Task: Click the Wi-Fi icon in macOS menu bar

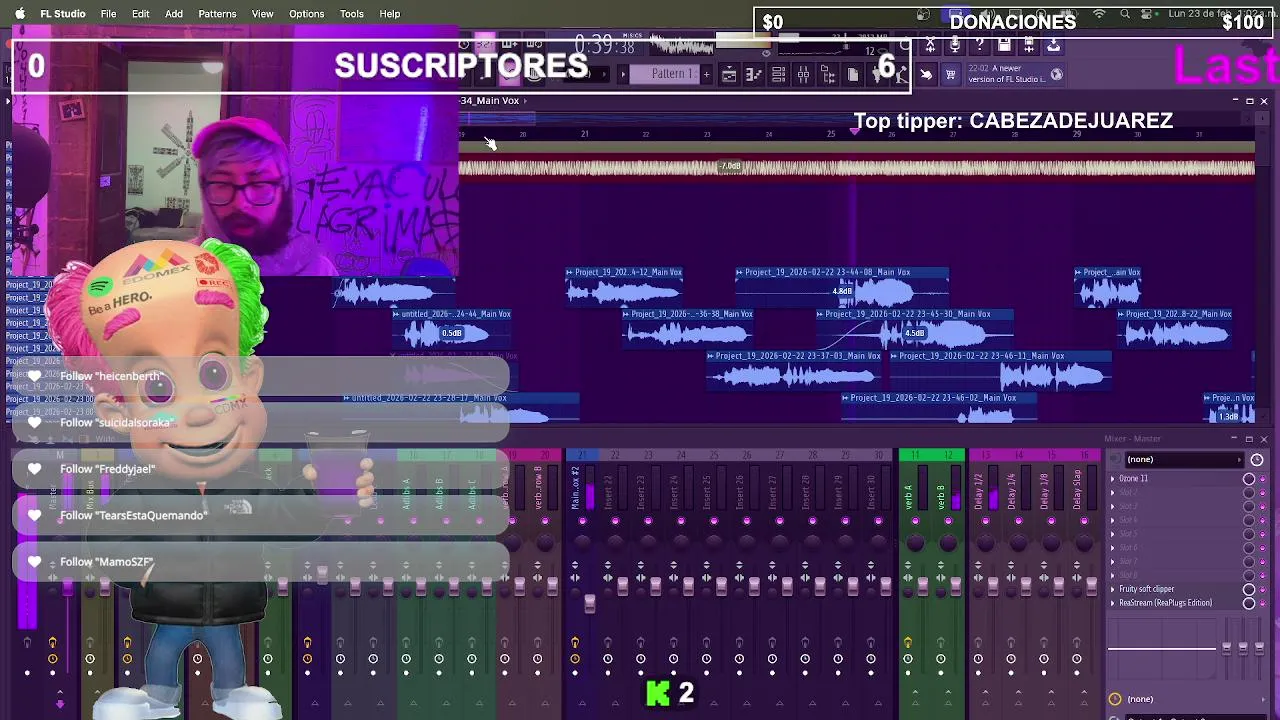Action: (1099, 14)
